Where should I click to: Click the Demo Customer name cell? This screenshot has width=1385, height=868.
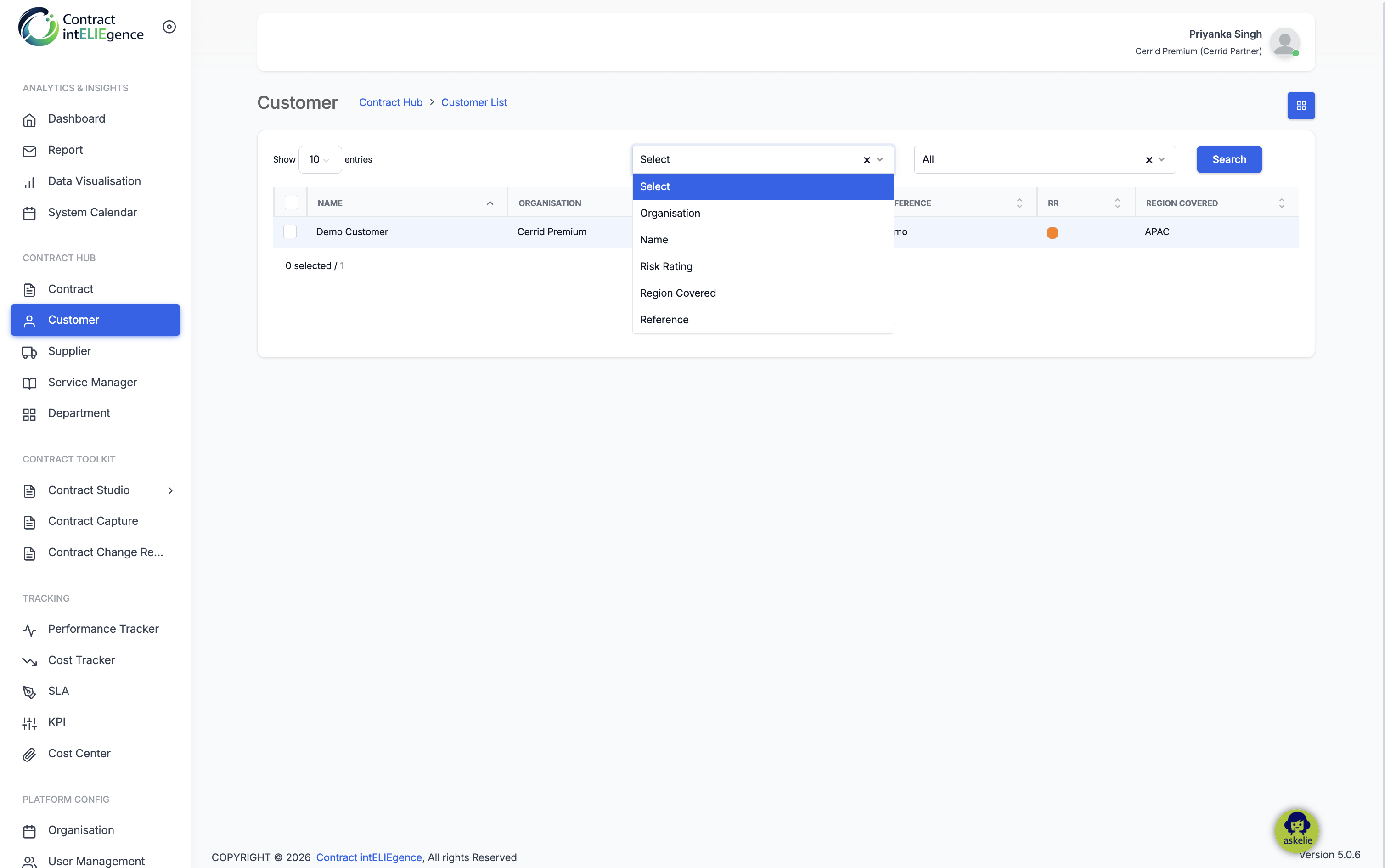352,232
